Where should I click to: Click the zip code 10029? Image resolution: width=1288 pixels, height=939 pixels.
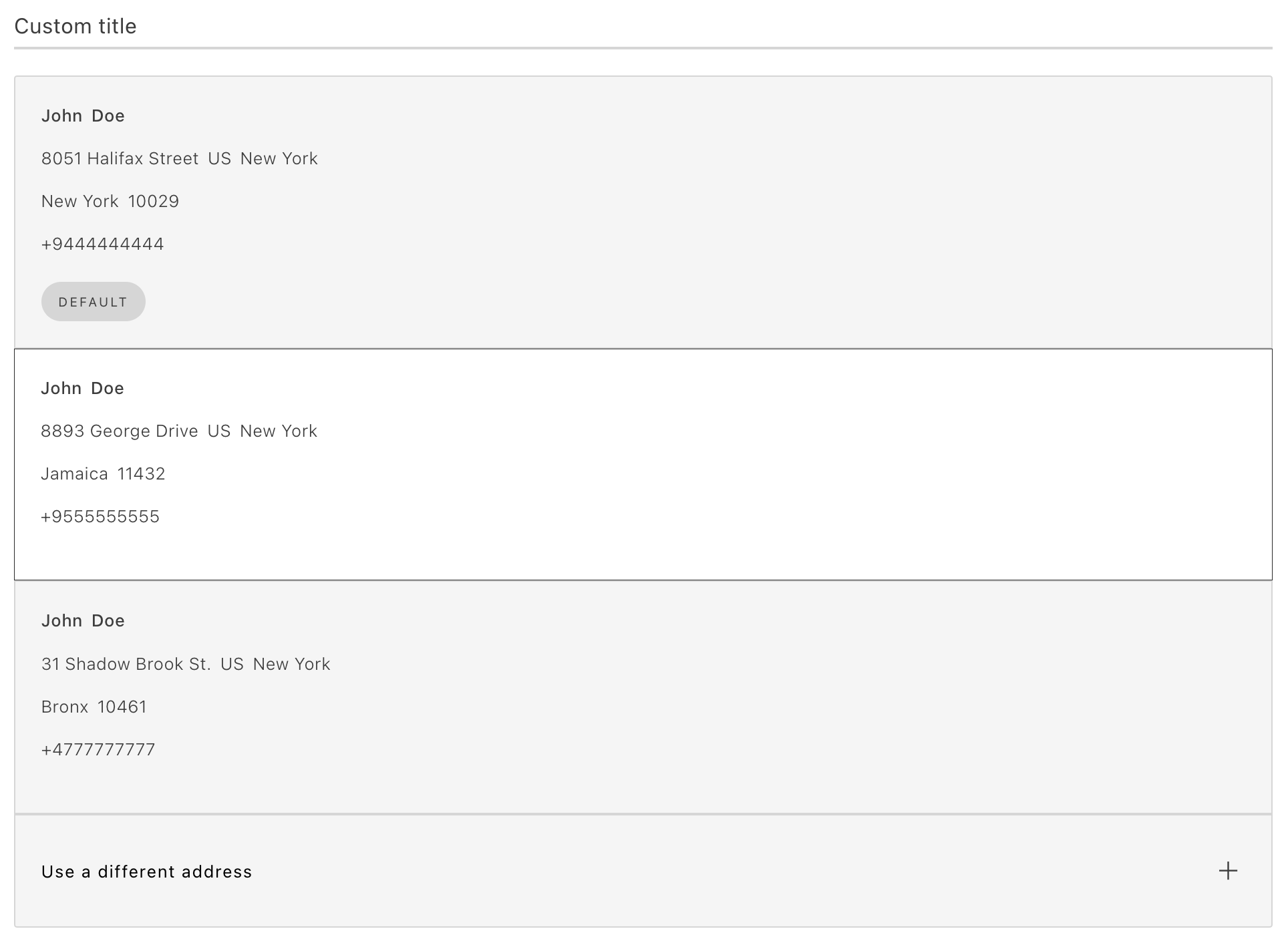153,201
